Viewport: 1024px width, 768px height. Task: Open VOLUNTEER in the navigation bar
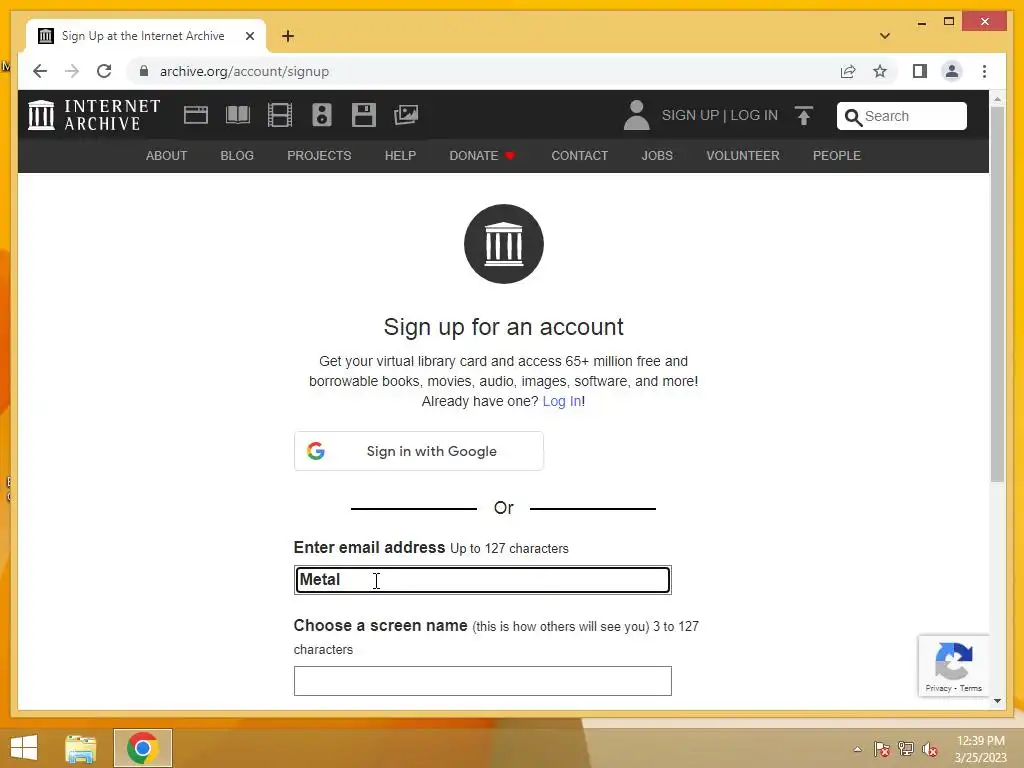[743, 155]
